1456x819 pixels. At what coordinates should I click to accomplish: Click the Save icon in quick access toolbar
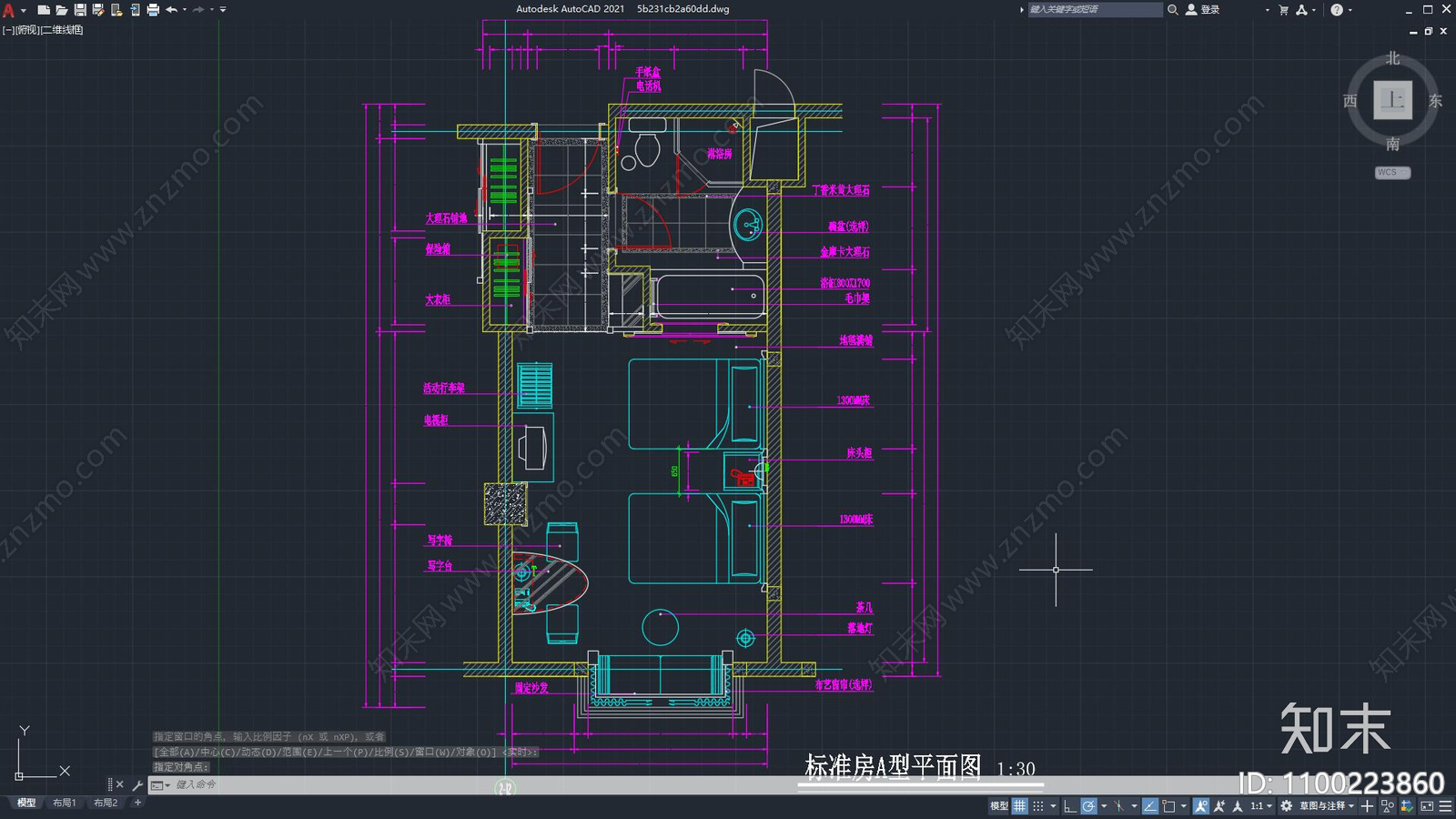click(x=79, y=10)
